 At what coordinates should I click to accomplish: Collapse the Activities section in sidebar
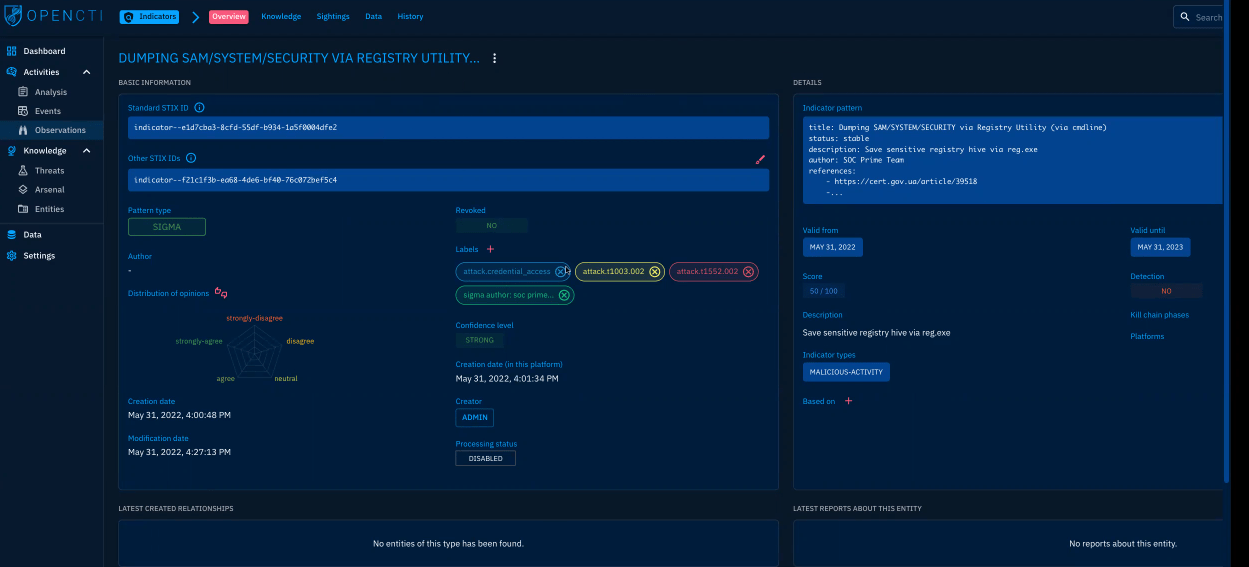tap(87, 72)
